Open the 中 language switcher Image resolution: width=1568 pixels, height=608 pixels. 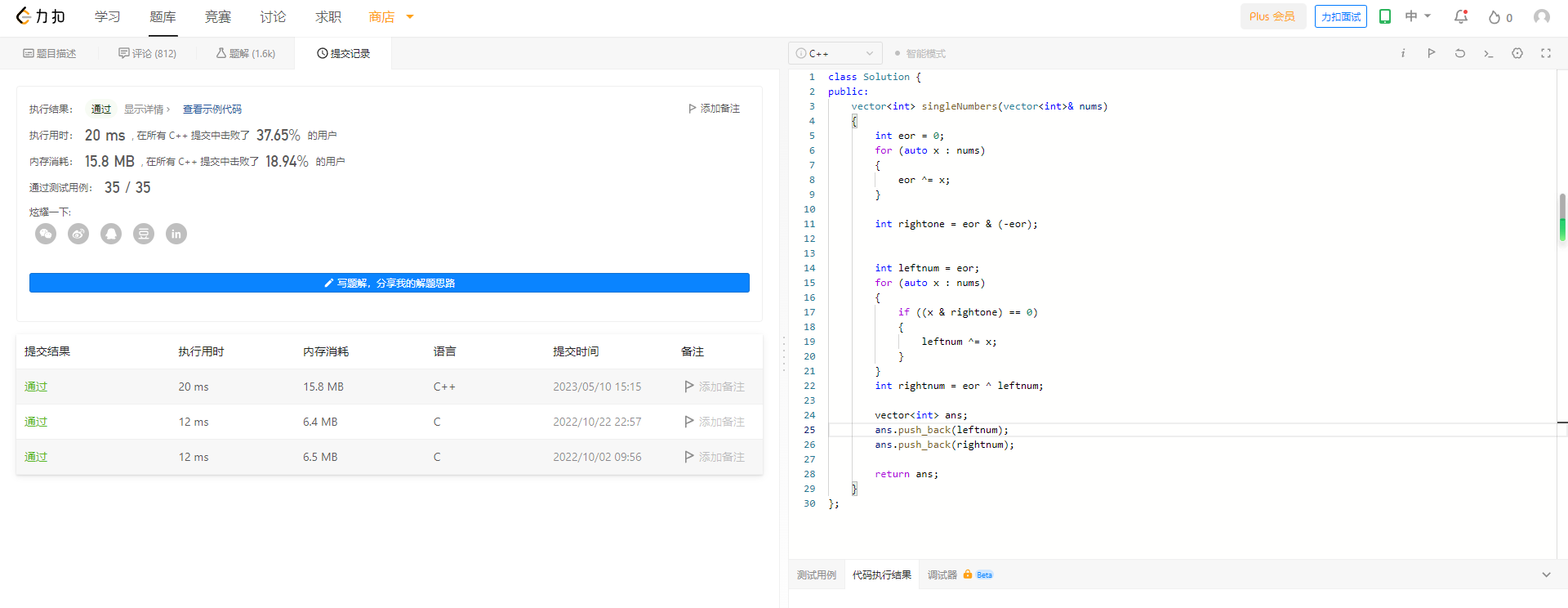[1418, 16]
